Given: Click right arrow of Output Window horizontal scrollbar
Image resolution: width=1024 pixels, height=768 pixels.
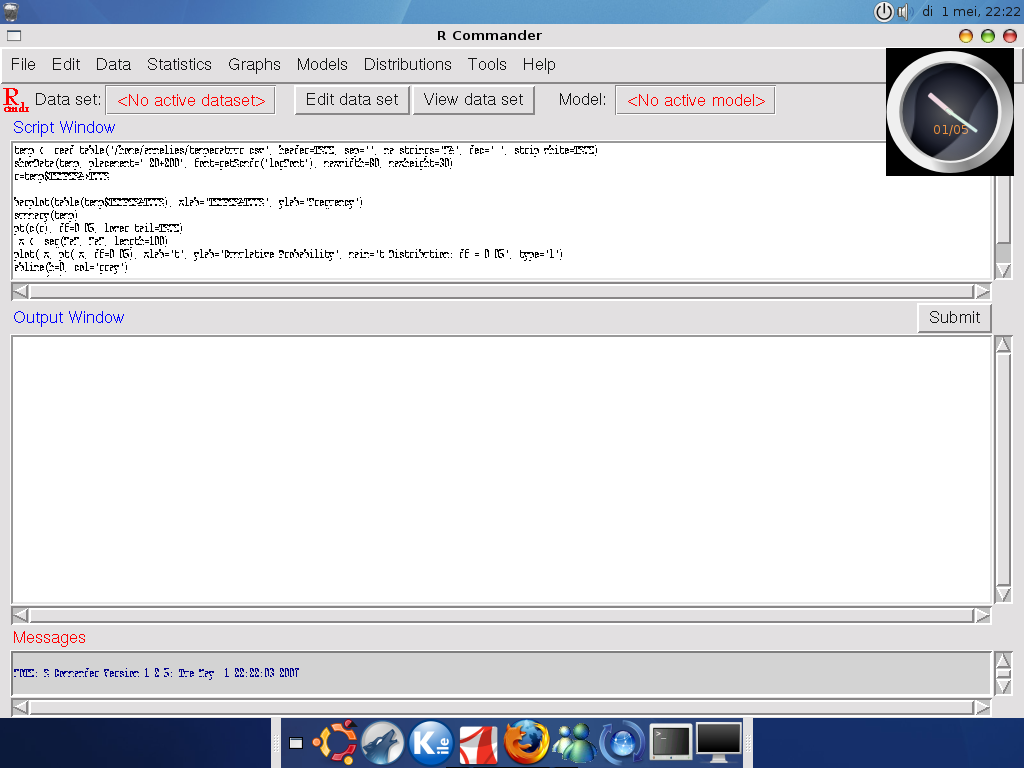Looking at the screenshot, I should pyautogui.click(x=982, y=615).
